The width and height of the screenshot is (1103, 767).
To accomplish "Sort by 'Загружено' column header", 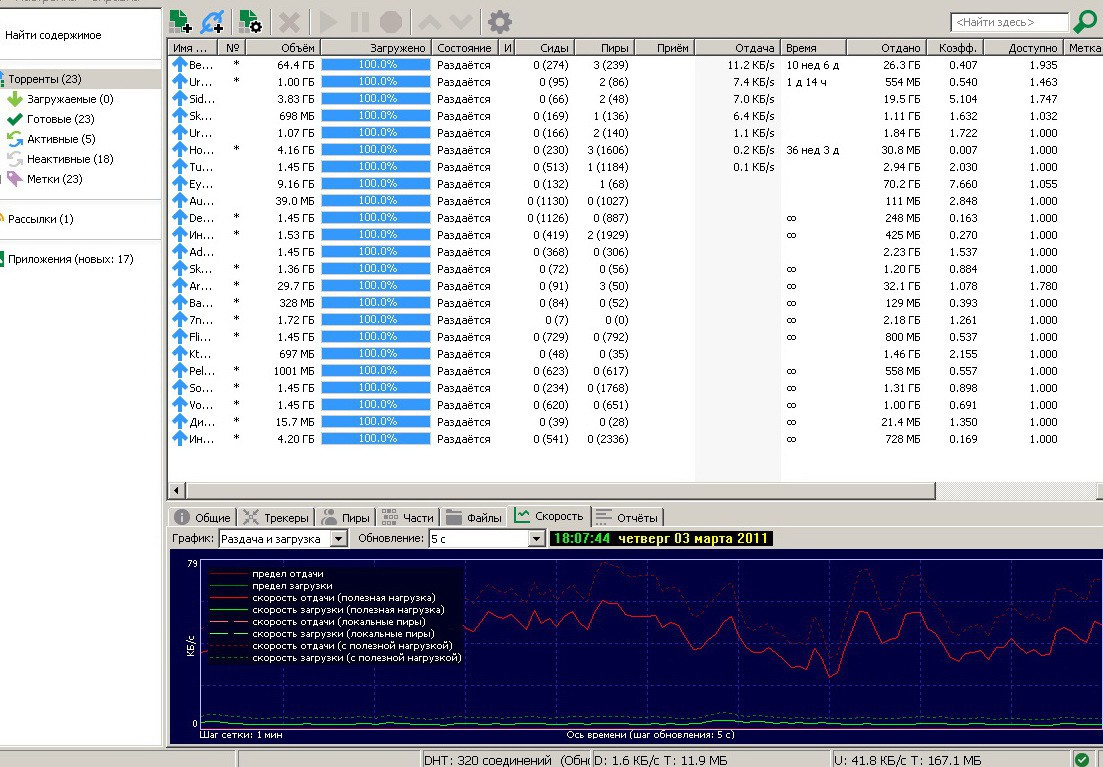I will [x=376, y=48].
